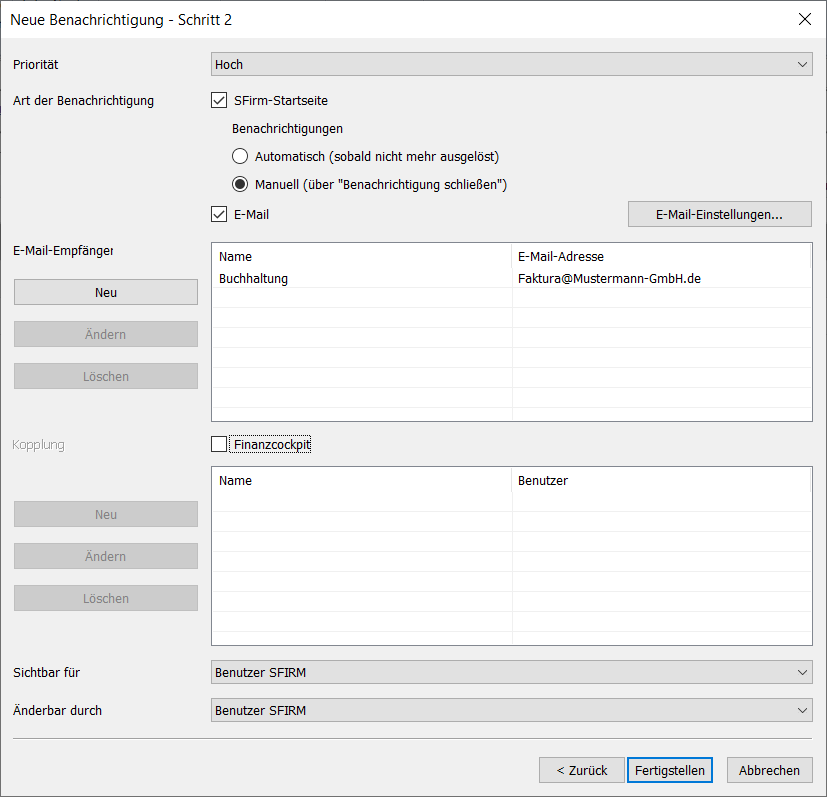Add new E-Mail-Empfänger with Neu

[x=106, y=292]
